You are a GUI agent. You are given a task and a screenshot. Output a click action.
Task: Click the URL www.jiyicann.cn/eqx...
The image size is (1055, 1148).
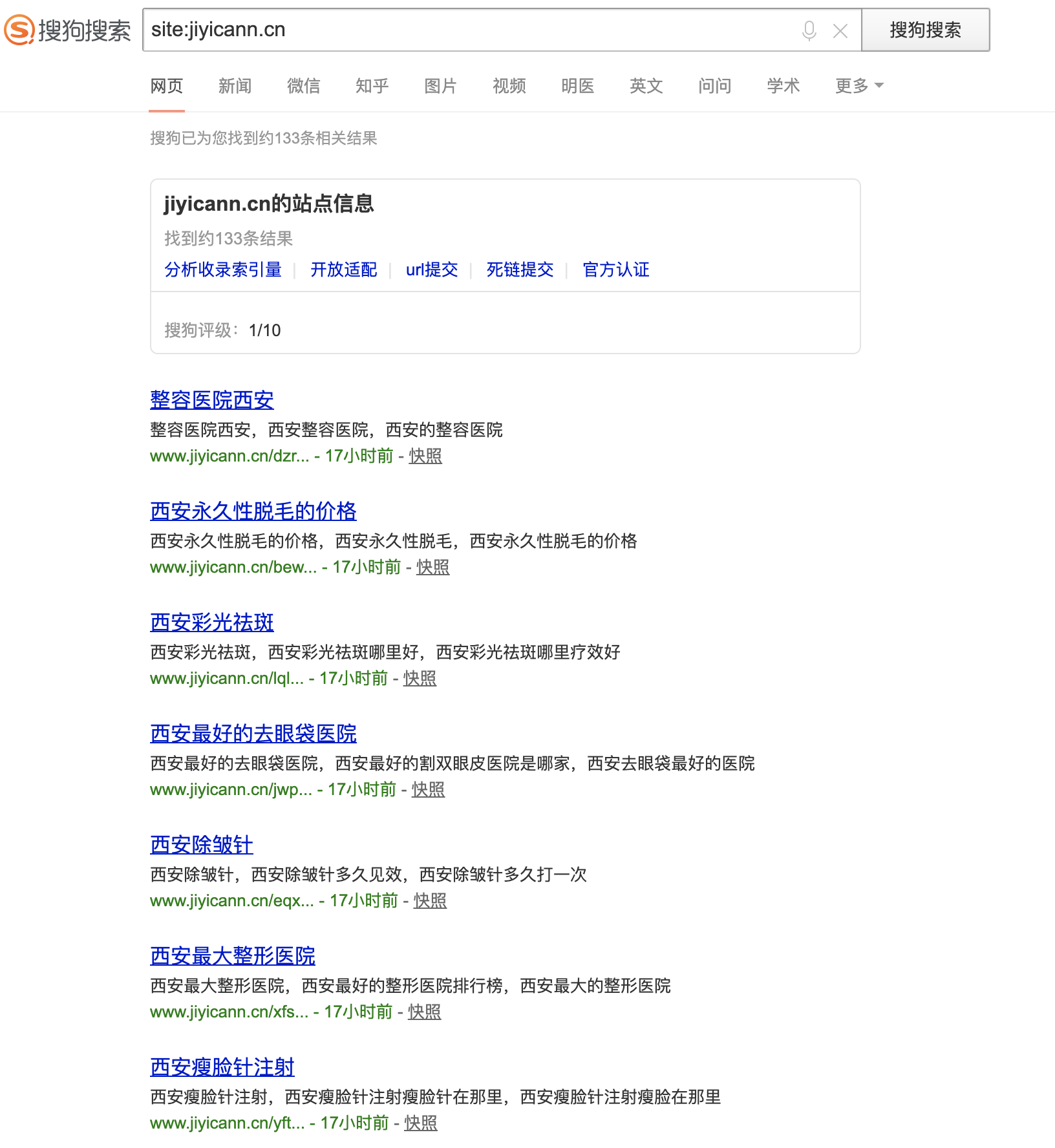(232, 901)
